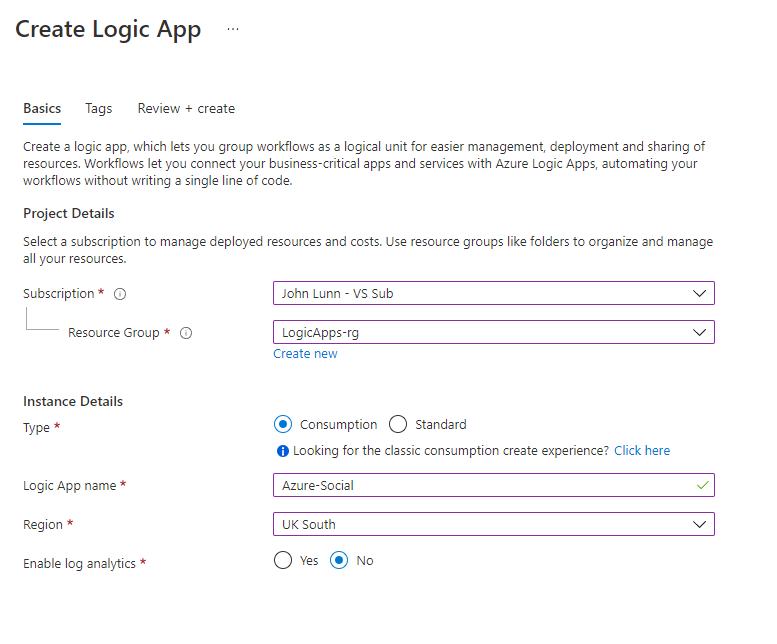
Task: Click the green checkmark in Logic App name
Action: tap(702, 485)
